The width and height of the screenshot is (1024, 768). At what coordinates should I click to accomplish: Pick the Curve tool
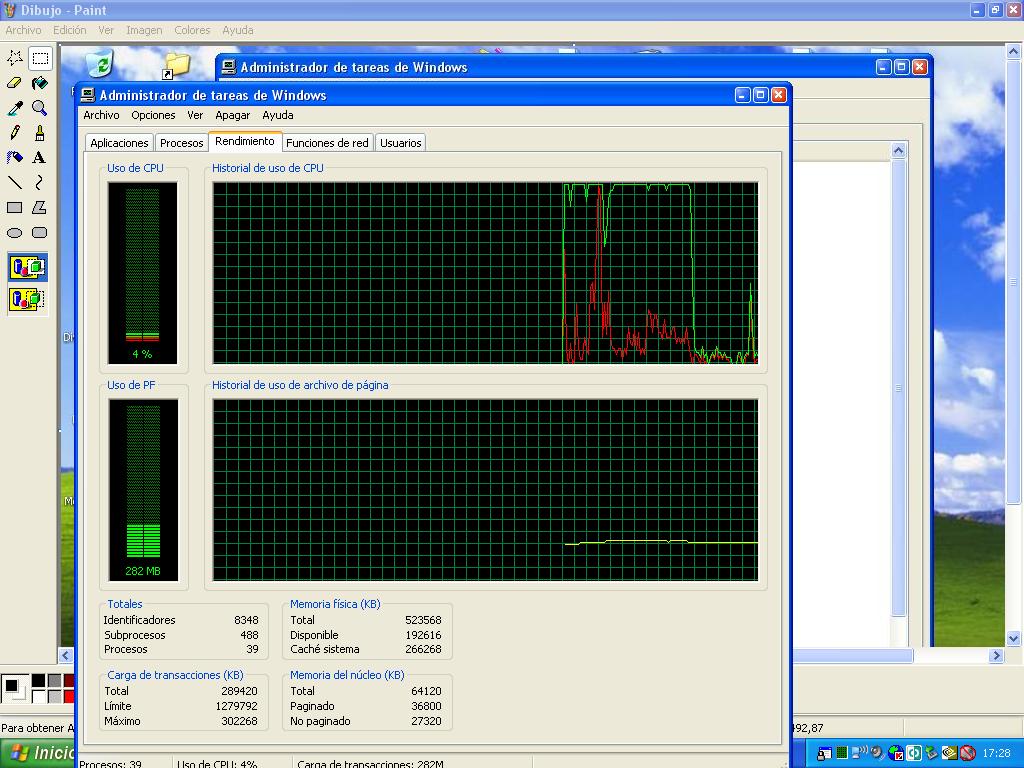tap(39, 183)
